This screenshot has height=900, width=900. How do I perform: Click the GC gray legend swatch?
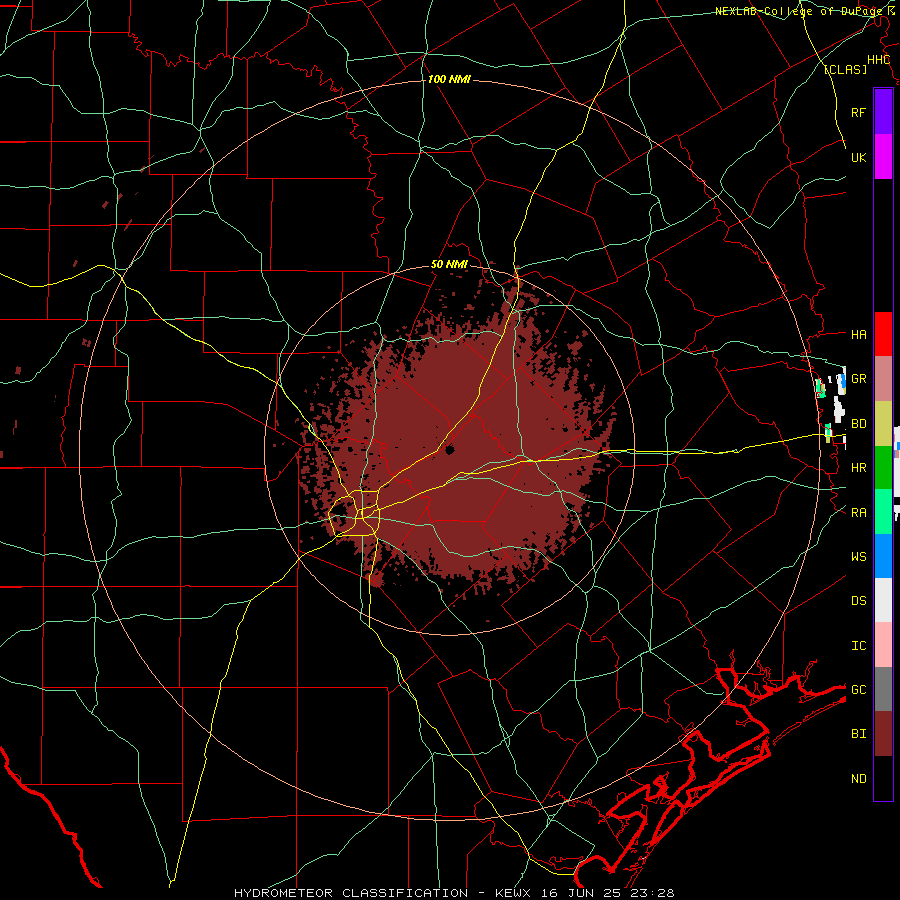coord(883,689)
